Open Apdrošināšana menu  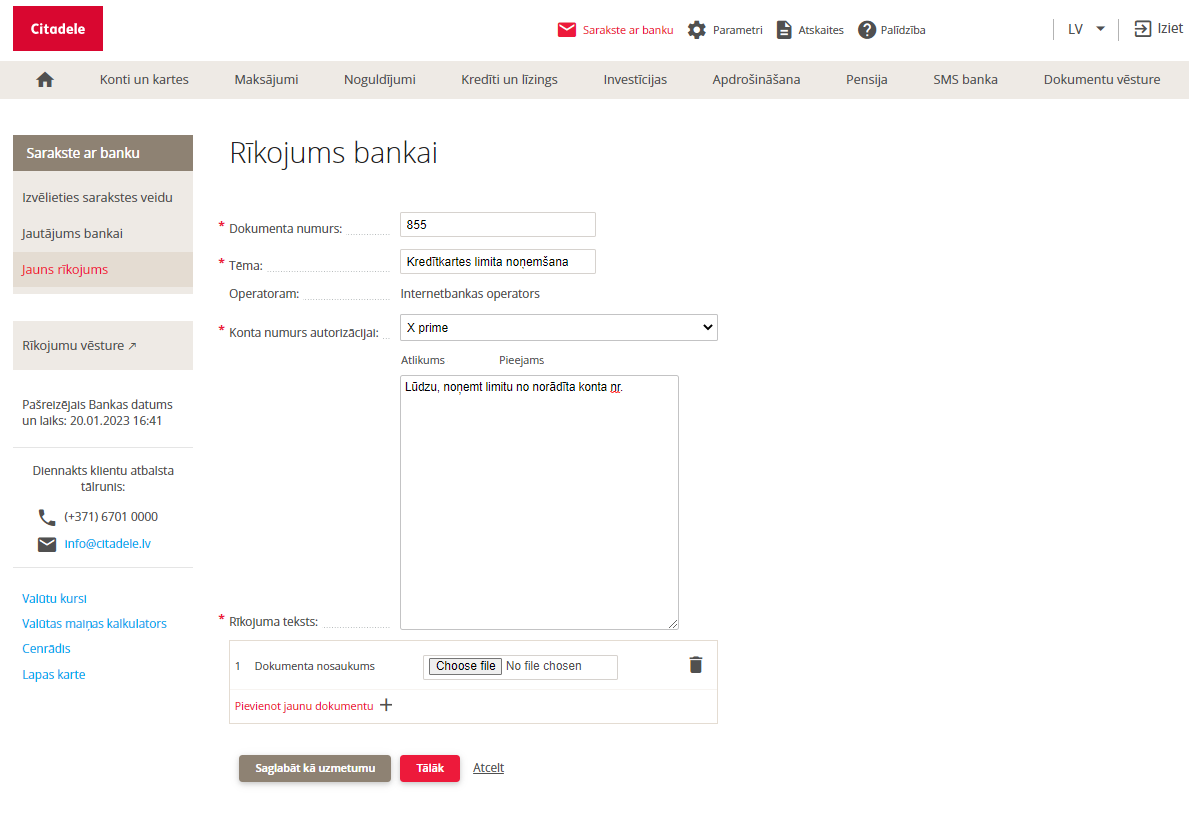(x=756, y=80)
